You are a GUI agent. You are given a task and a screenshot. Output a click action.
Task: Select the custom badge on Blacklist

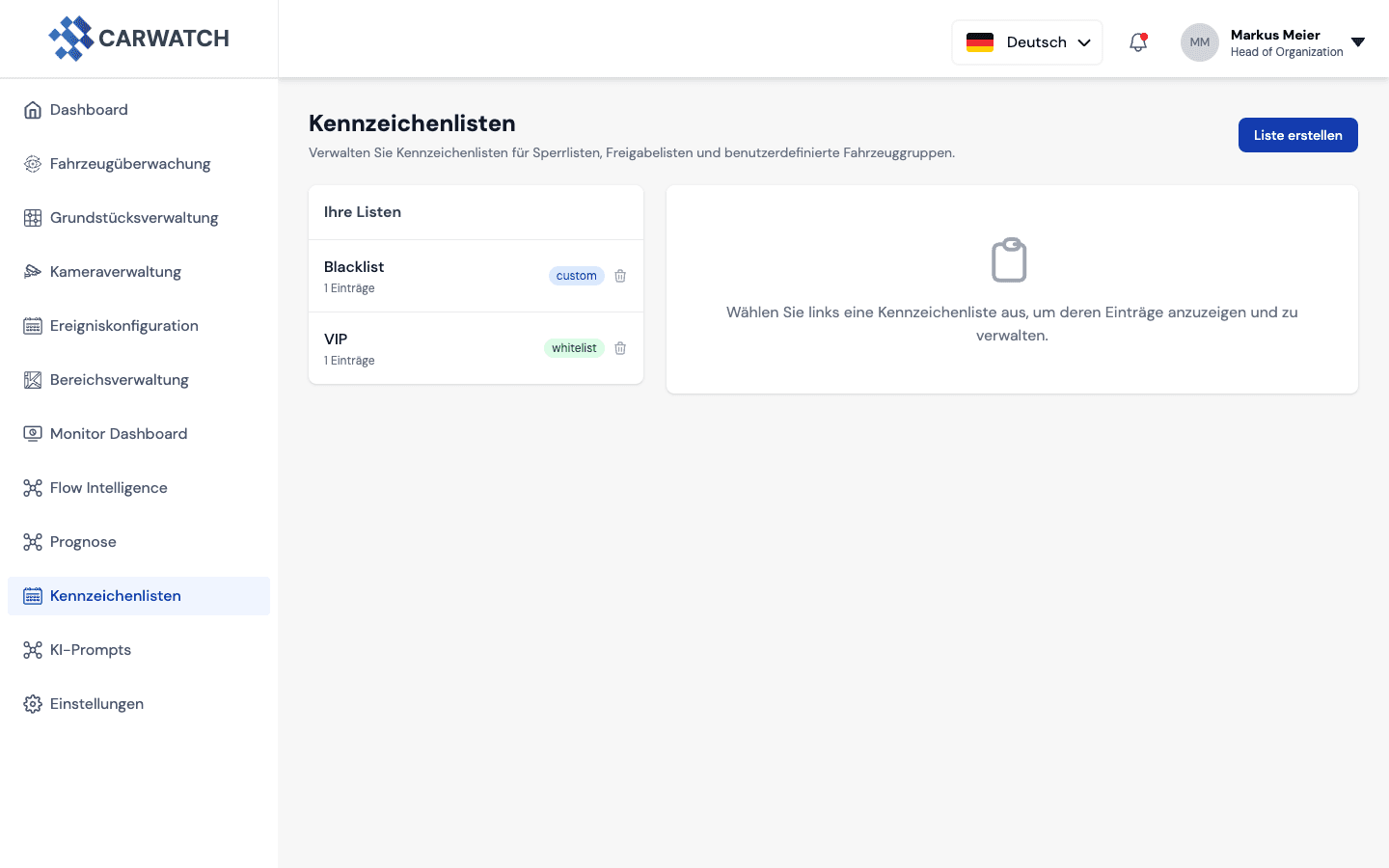(x=576, y=276)
